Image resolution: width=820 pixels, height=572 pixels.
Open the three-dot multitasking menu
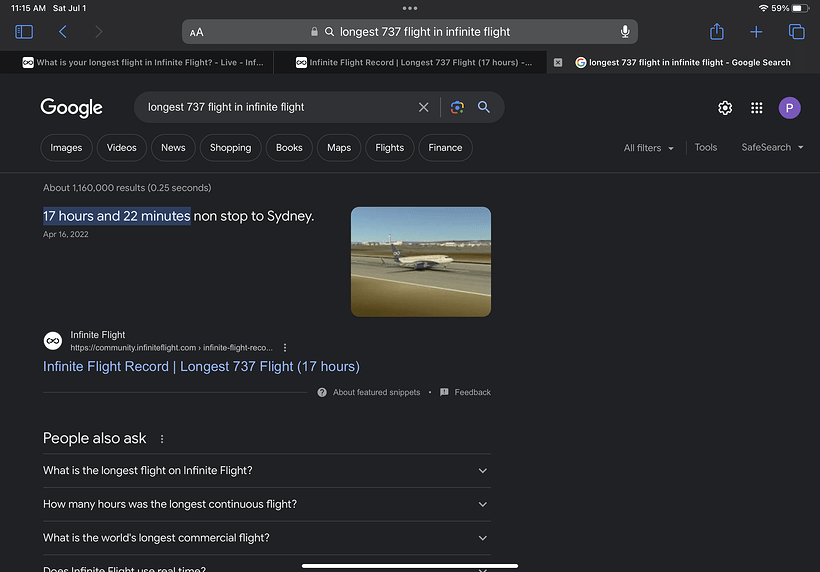coord(410,8)
